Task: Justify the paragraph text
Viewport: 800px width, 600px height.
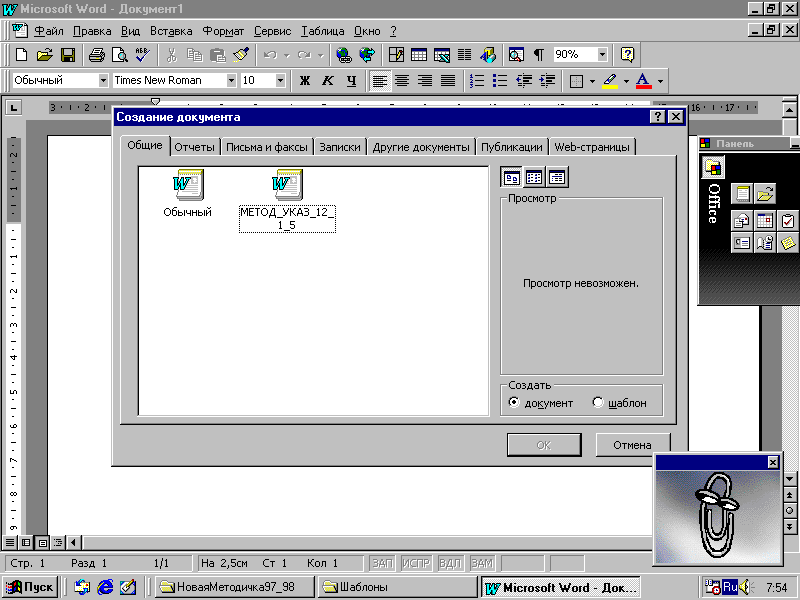Action: [x=448, y=81]
